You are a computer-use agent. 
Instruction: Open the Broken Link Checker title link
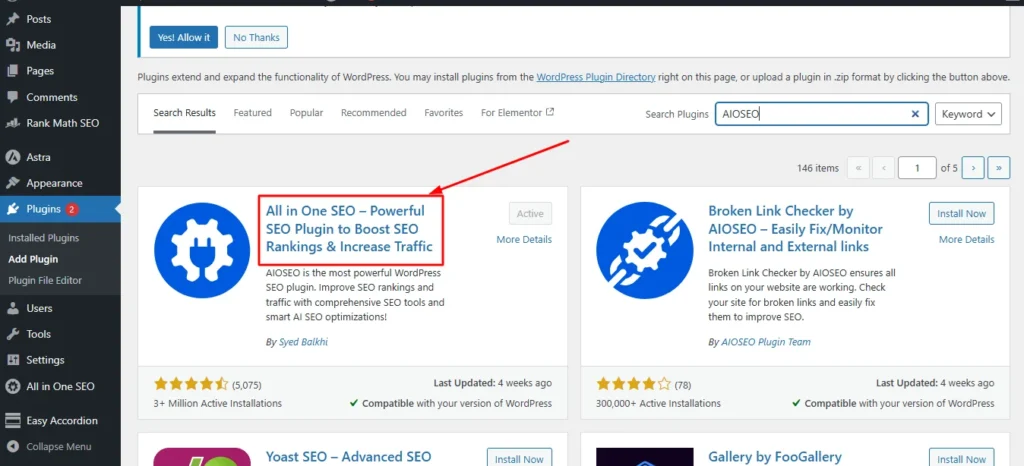(x=795, y=229)
